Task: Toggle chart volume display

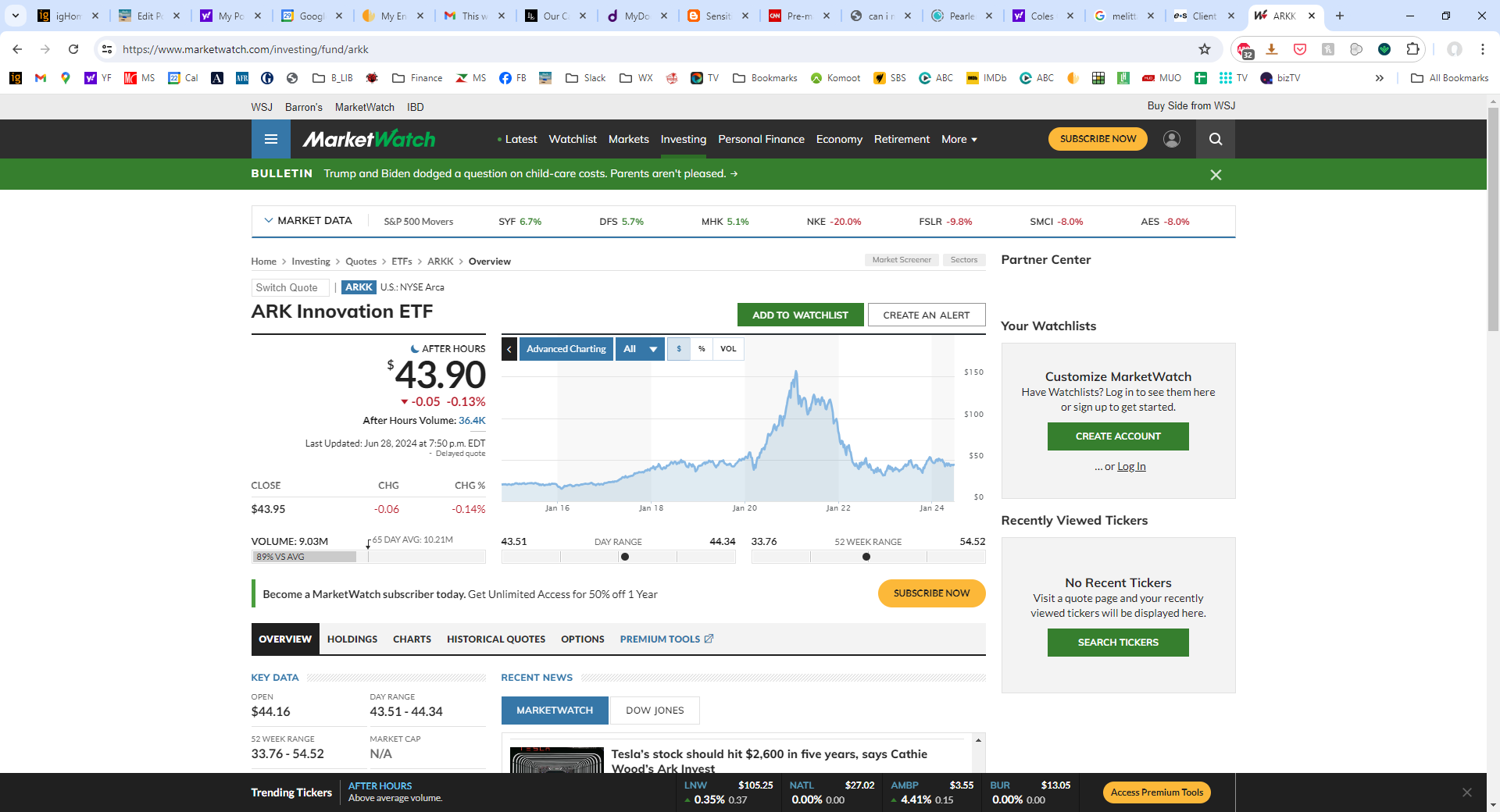Action: (728, 349)
